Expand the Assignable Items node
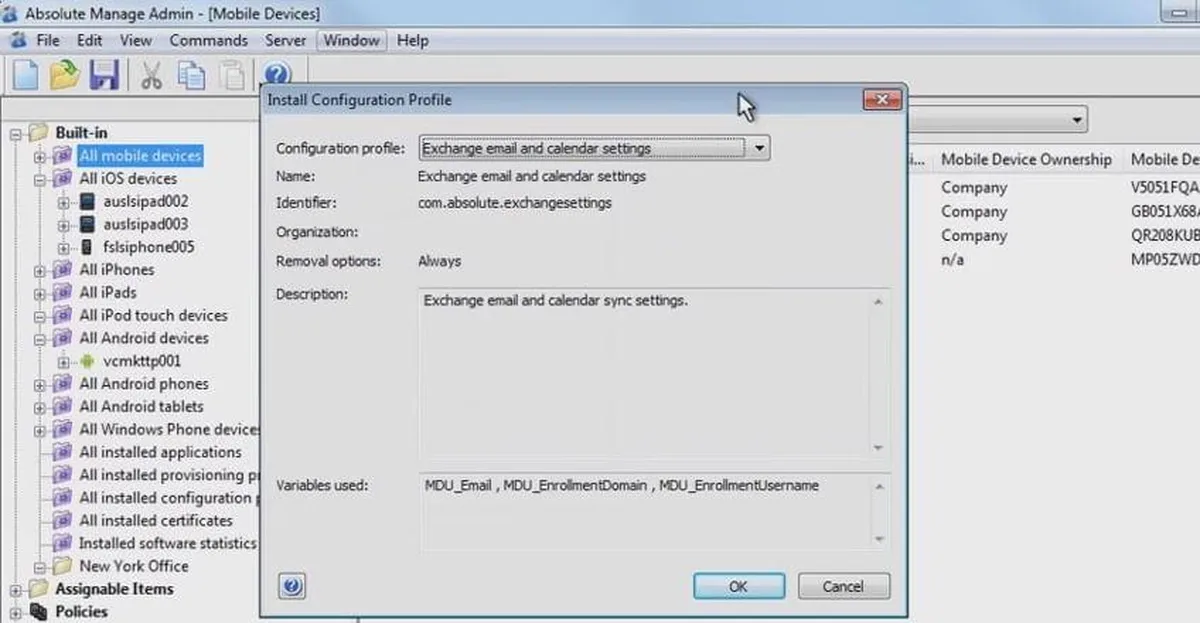This screenshot has height=623, width=1200. tap(15, 589)
